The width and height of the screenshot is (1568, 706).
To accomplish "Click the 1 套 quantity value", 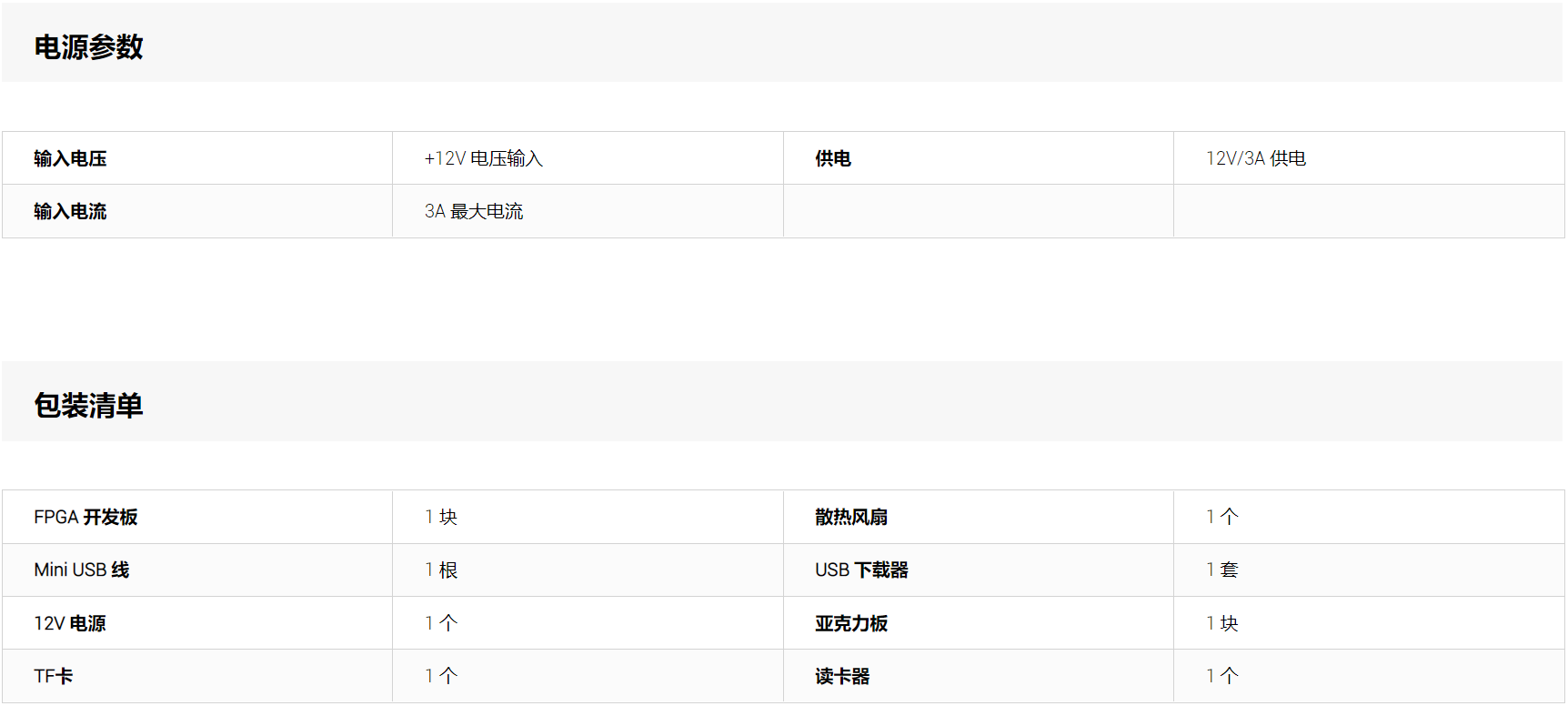I will 1221,570.
